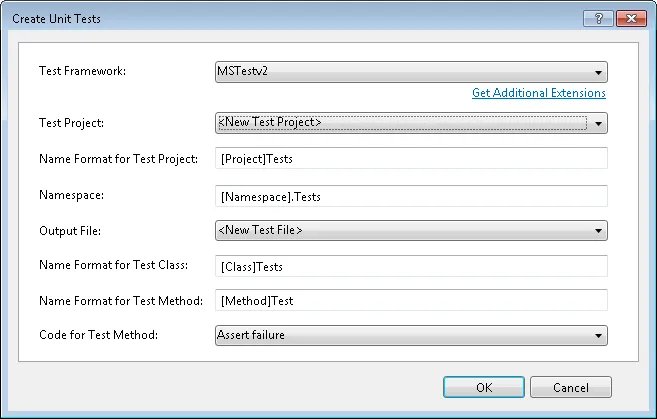Expand the Output File dropdown
The width and height of the screenshot is (657, 419).
(410, 231)
